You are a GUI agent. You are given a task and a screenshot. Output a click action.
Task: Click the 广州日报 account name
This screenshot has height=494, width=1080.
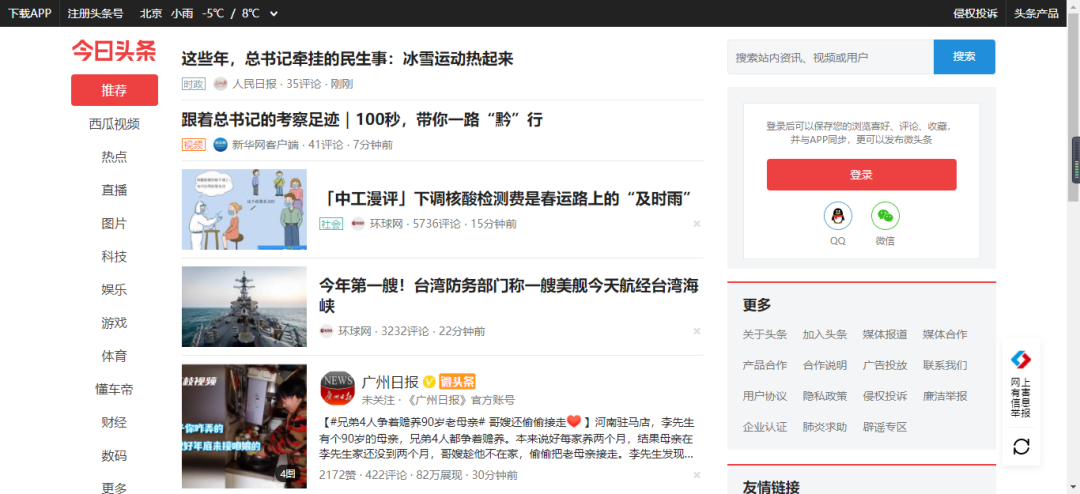click(390, 382)
